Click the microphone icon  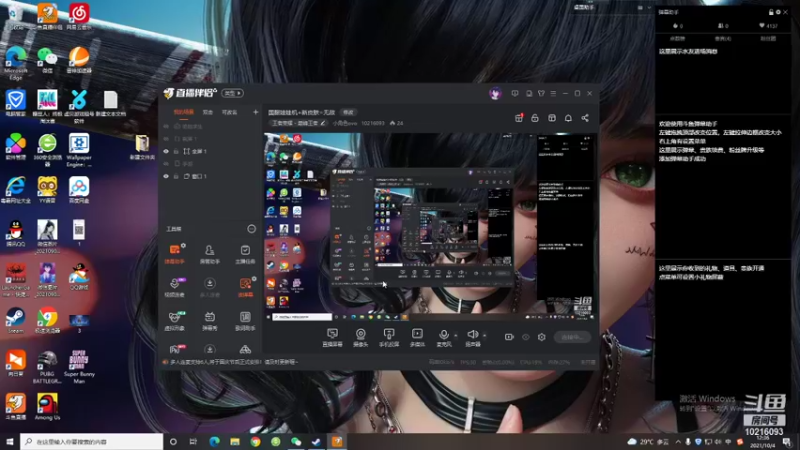(x=444, y=335)
